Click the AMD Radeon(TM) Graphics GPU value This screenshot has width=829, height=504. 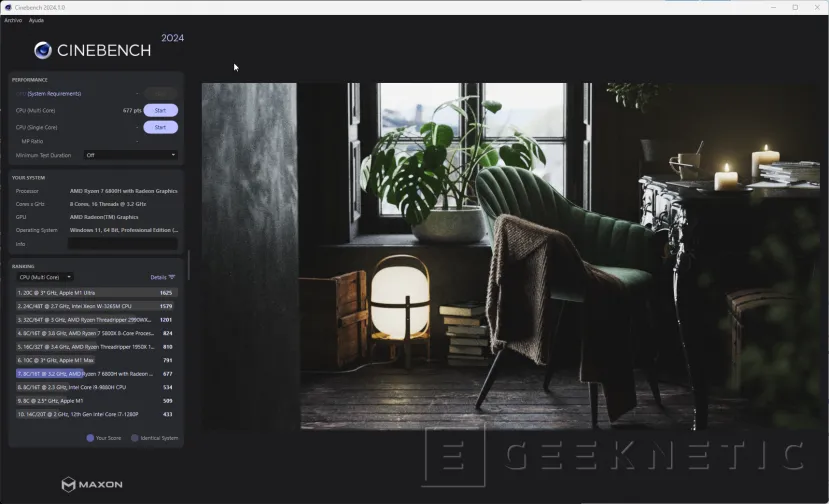[x=104, y=217]
